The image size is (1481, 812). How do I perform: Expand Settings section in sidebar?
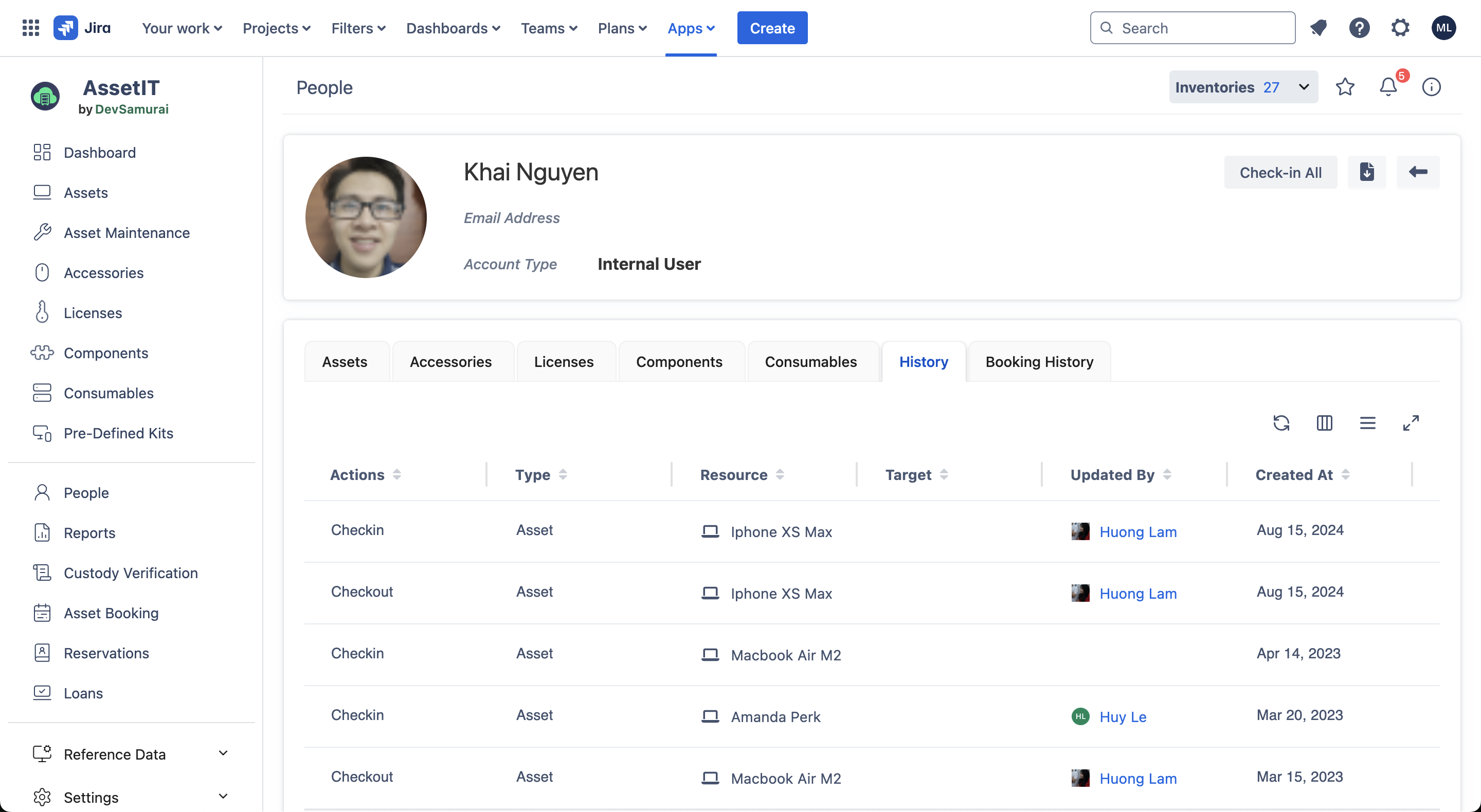223,797
